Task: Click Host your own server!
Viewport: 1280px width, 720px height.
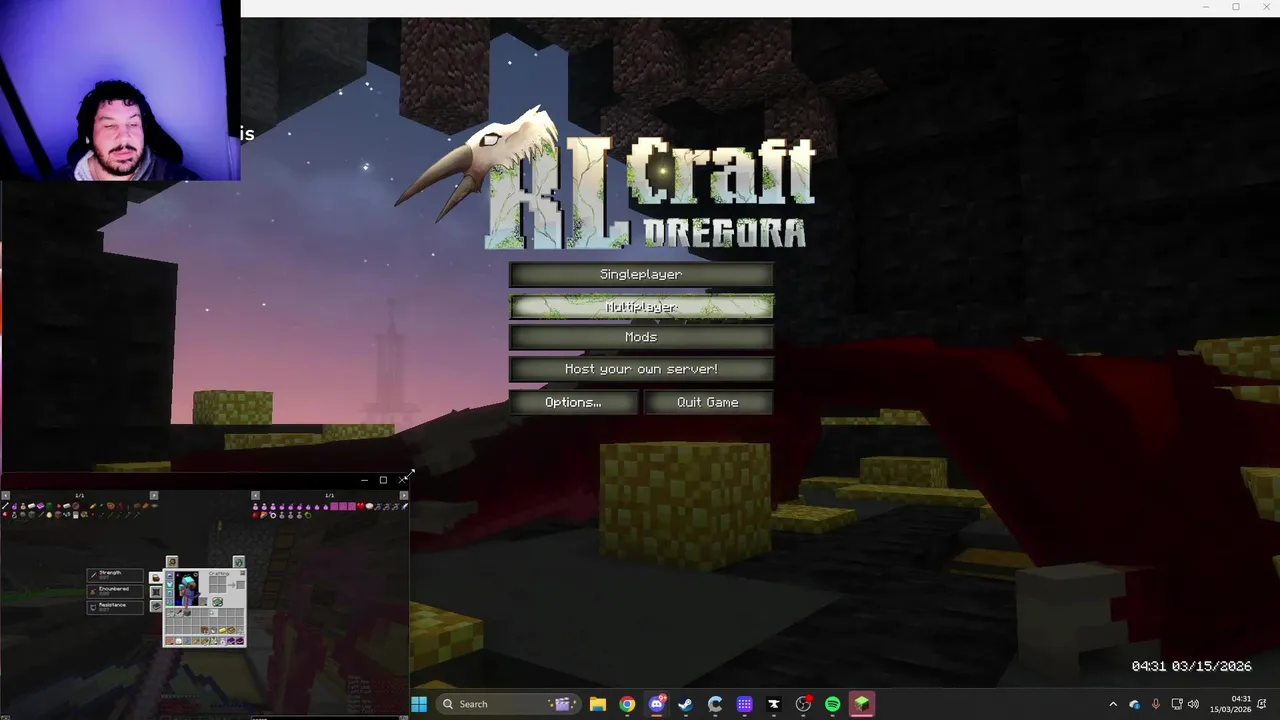Action: click(641, 369)
